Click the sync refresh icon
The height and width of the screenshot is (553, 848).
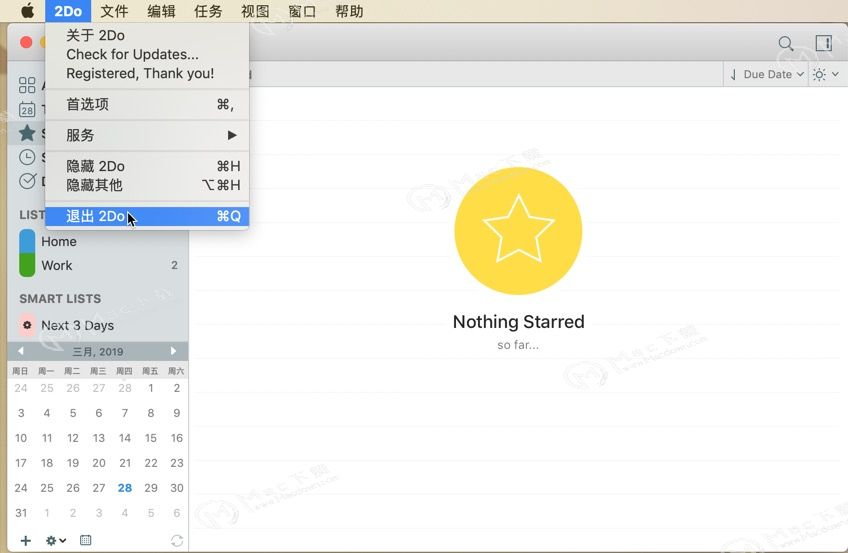(x=177, y=541)
